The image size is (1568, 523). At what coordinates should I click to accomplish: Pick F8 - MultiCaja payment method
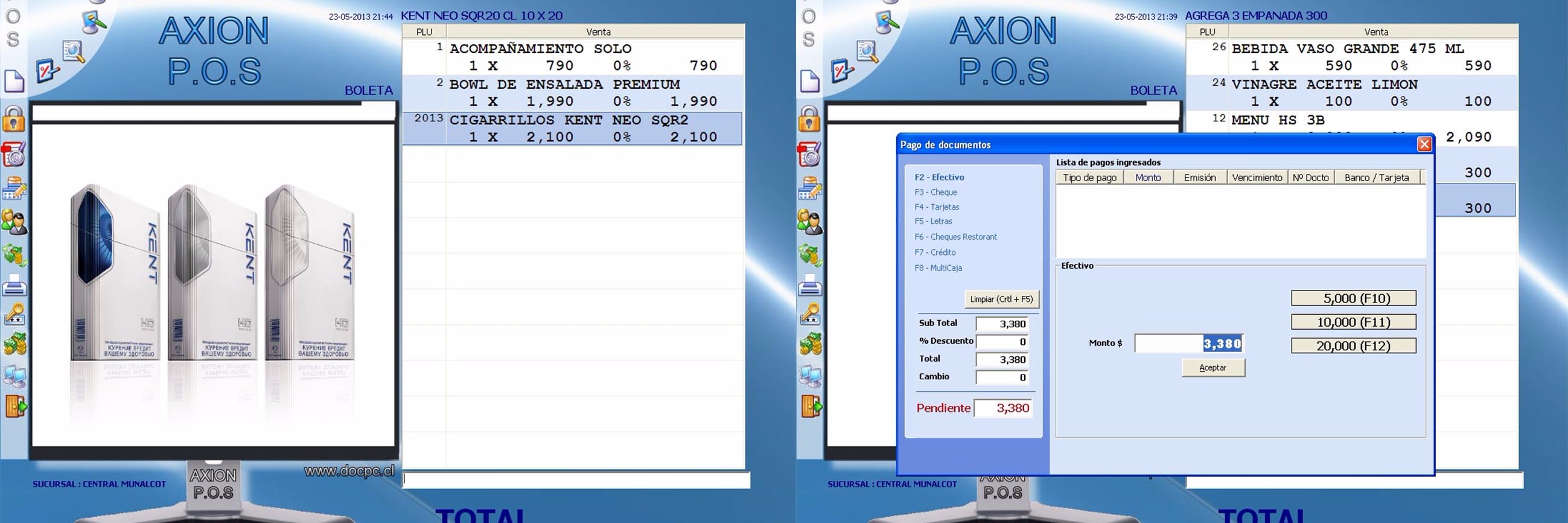[x=938, y=268]
